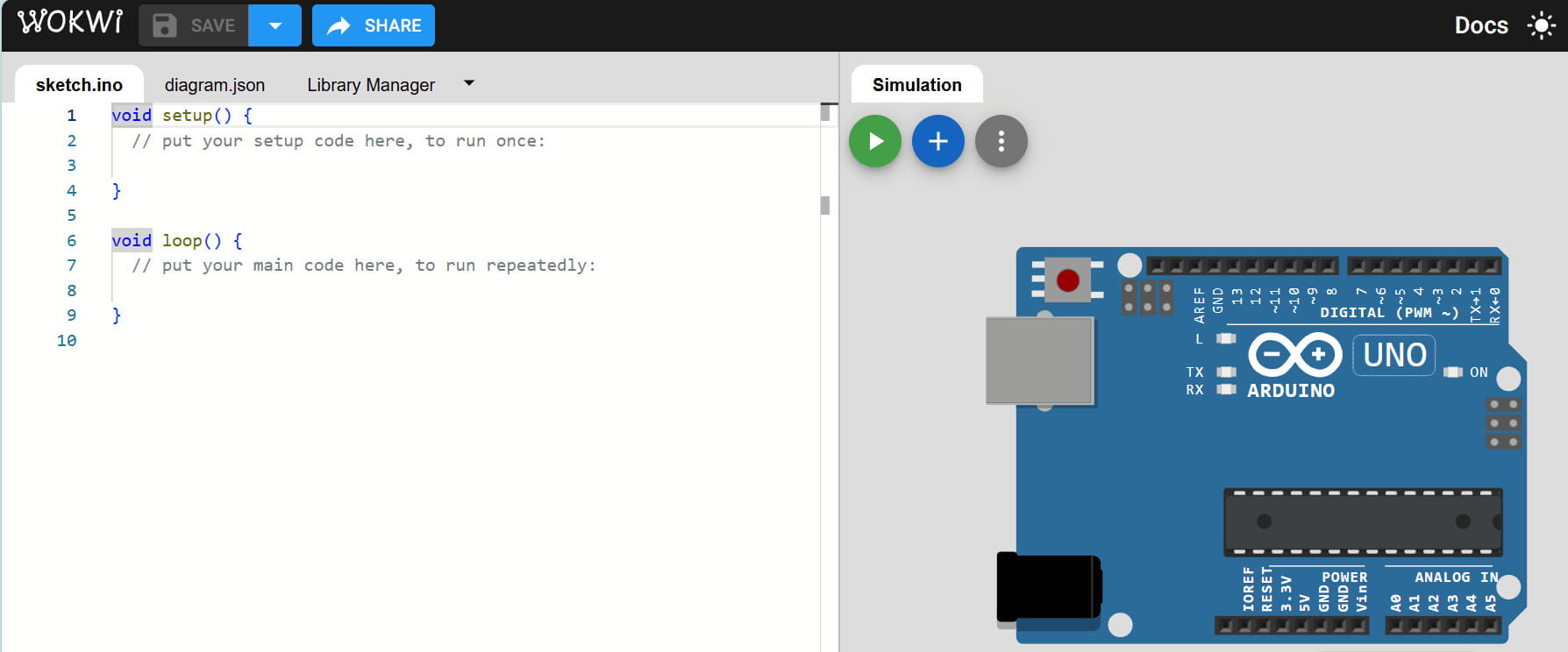Click the ON power LED on the board
This screenshot has height=652, width=1568.
(x=1453, y=372)
